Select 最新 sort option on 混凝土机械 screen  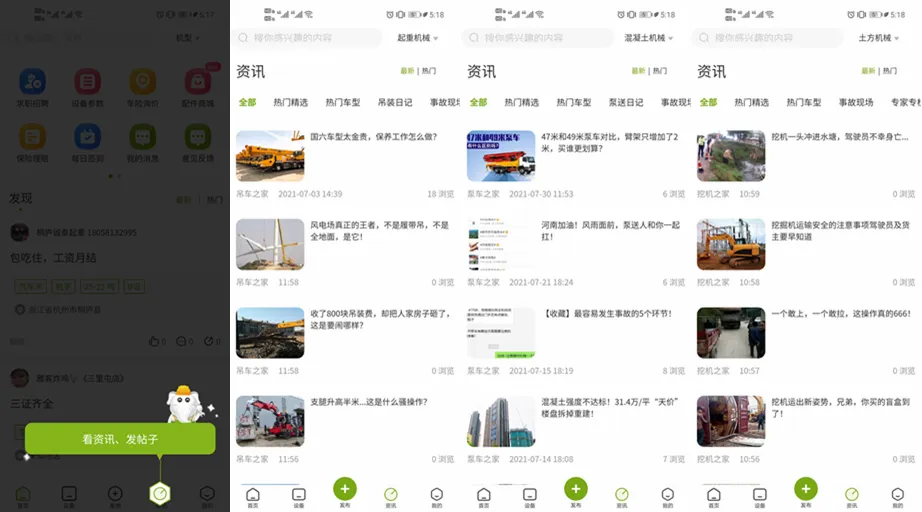pyautogui.click(x=639, y=71)
